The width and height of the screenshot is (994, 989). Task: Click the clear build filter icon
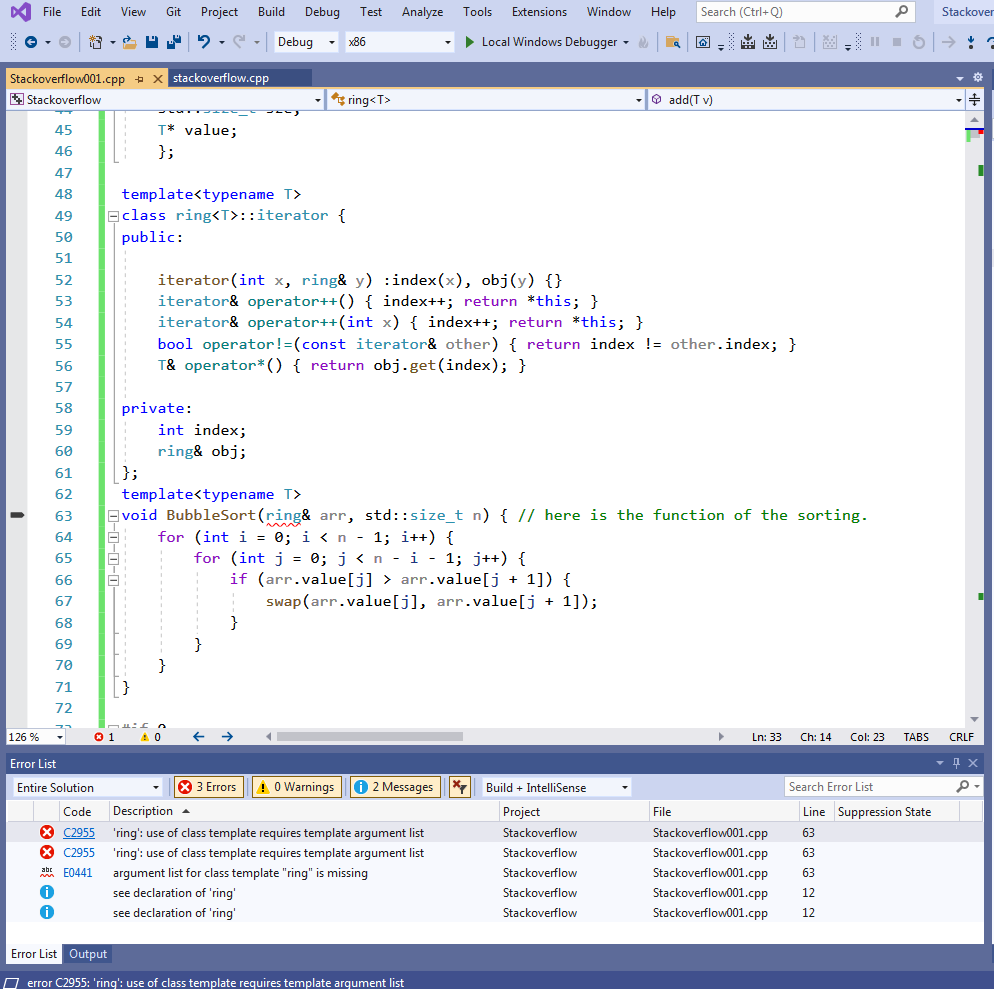[x=459, y=787]
